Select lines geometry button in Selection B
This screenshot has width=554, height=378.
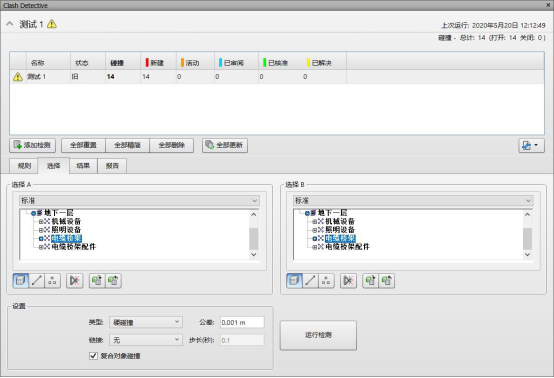(310, 281)
